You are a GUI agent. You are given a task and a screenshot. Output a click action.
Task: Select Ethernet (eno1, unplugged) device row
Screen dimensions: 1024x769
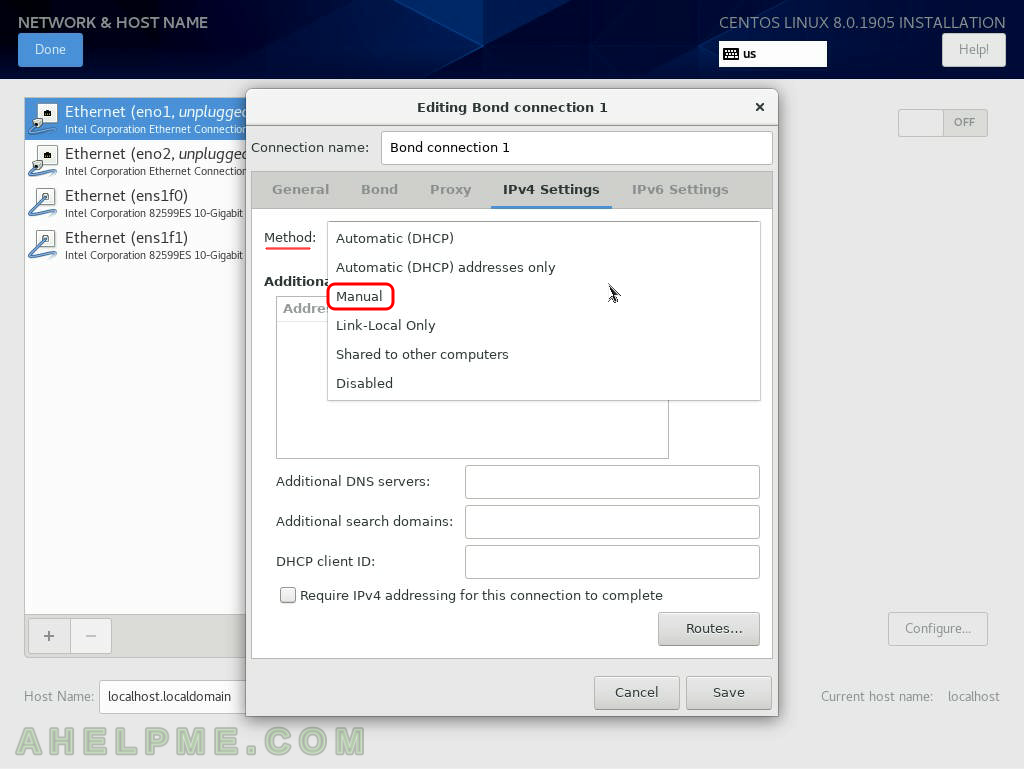(x=136, y=119)
